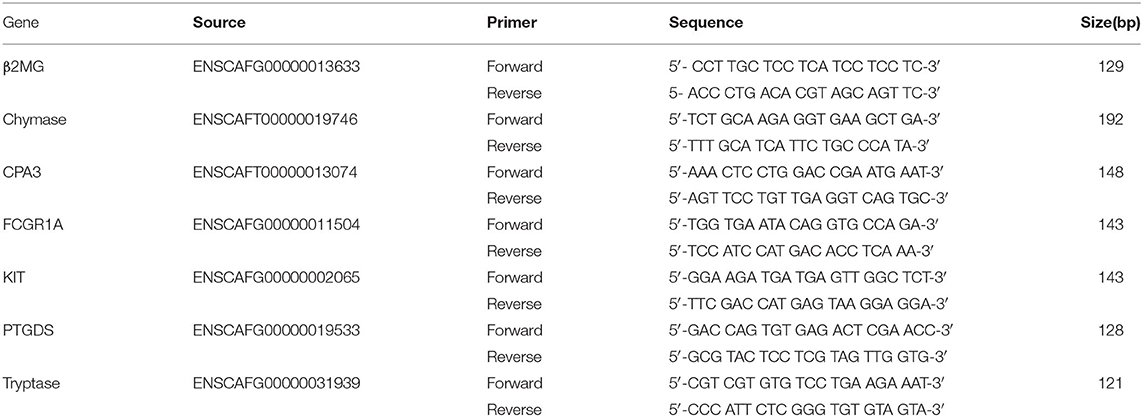Select source ENSCAFG00000013633
This screenshot has height=417, width=1143.
[278, 66]
